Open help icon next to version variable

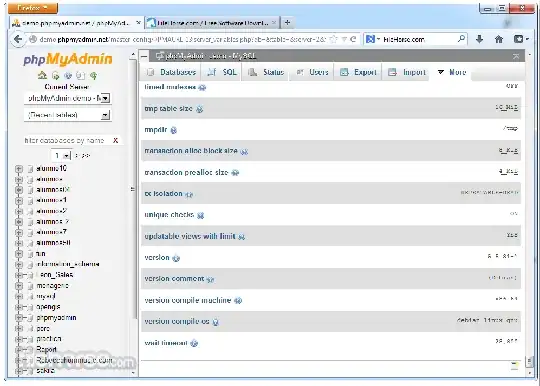tap(176, 258)
